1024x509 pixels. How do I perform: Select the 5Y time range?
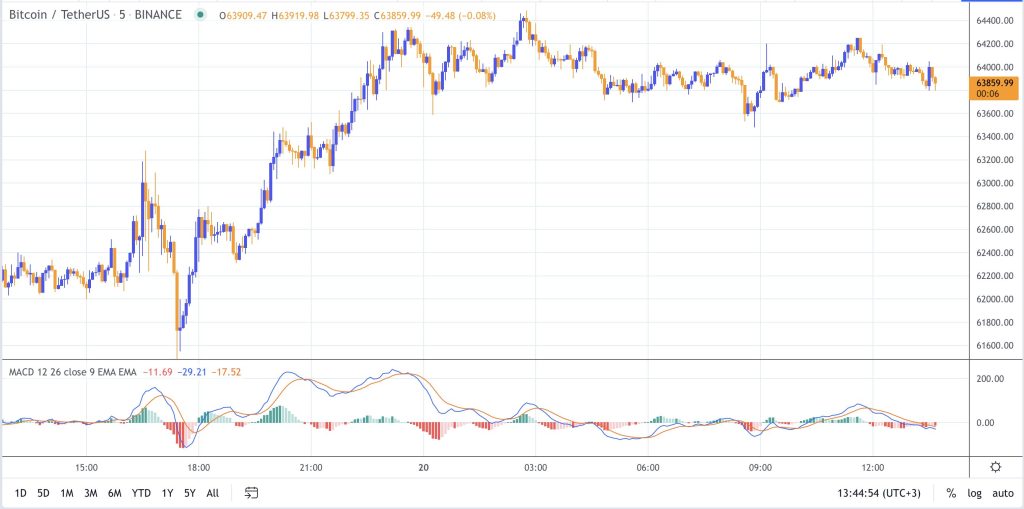tap(189, 493)
